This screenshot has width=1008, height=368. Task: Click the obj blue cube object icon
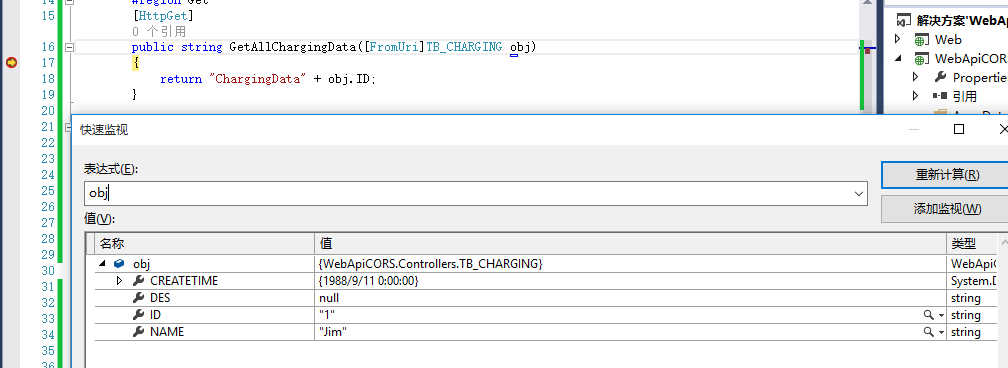[x=119, y=264]
